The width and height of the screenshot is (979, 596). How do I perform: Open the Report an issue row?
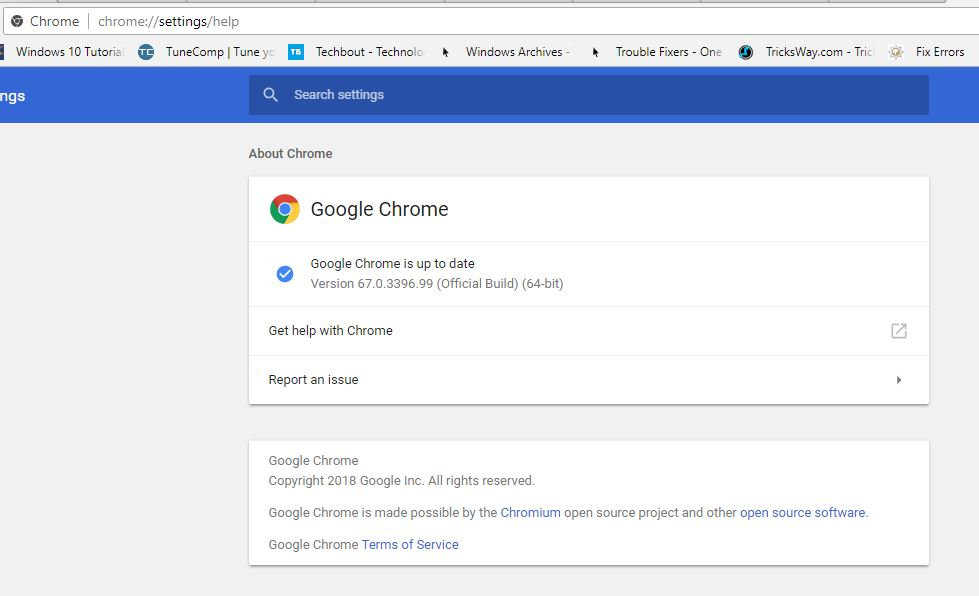(x=589, y=379)
